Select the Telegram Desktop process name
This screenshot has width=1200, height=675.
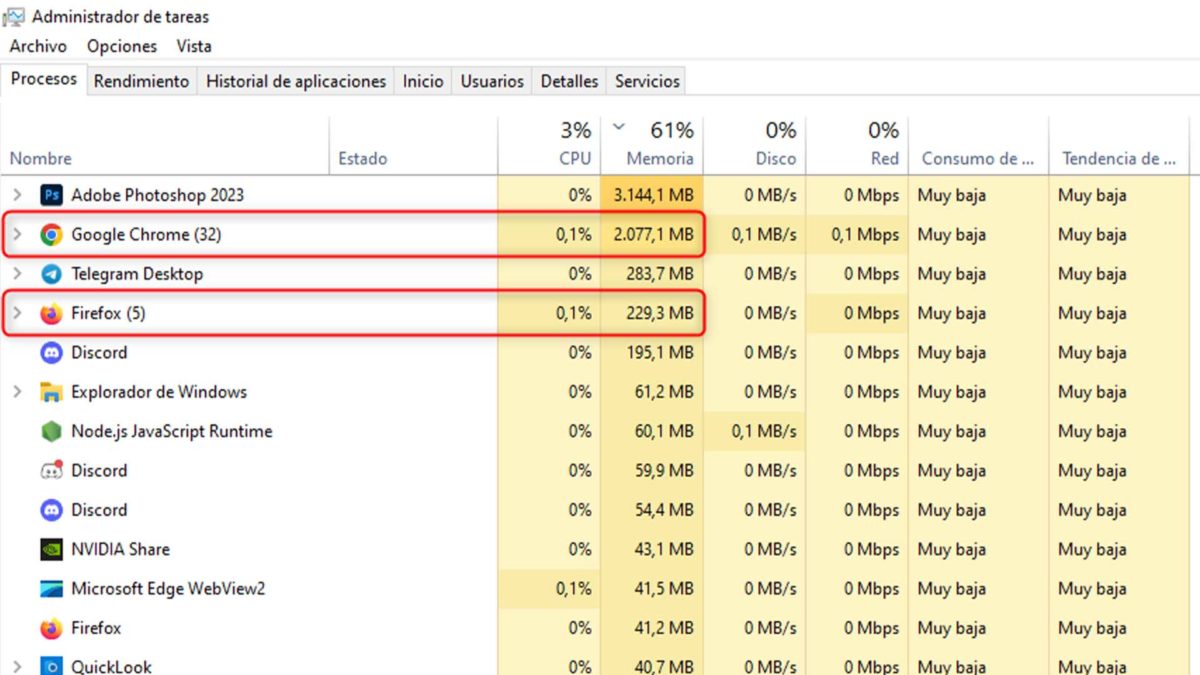point(137,274)
